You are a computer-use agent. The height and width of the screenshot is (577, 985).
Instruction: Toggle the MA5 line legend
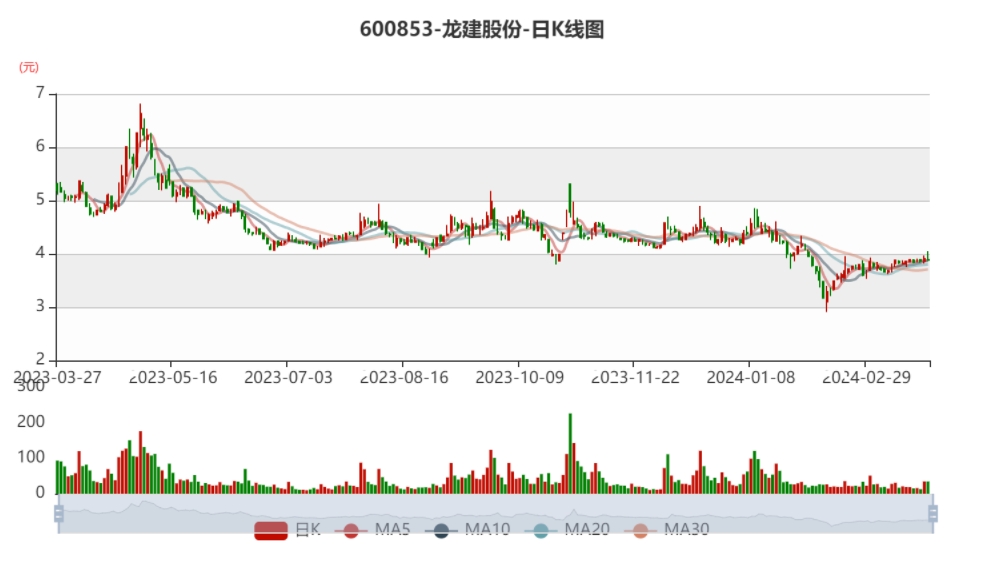(373, 531)
